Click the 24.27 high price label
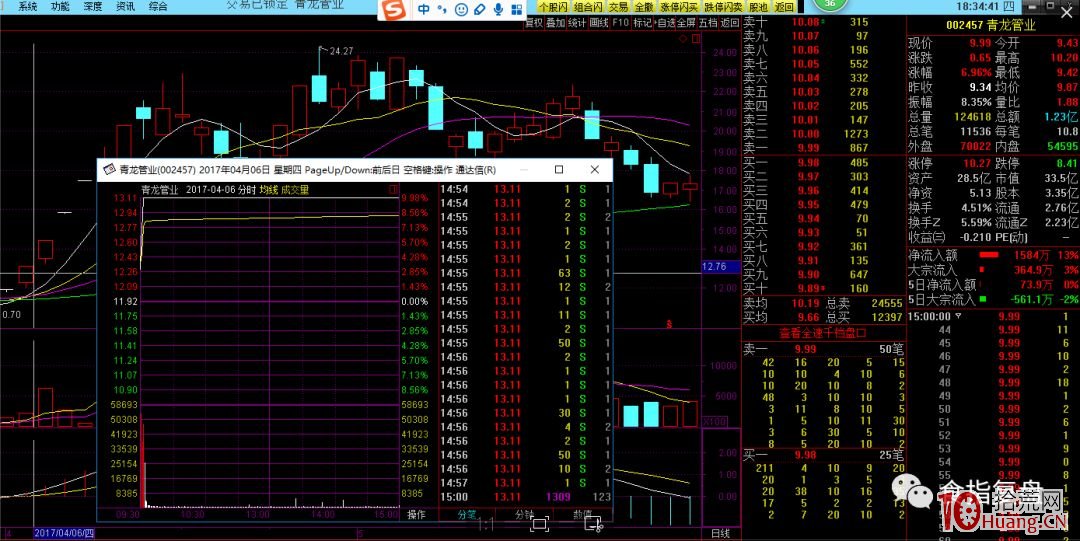The height and width of the screenshot is (541, 1080). tap(341, 51)
